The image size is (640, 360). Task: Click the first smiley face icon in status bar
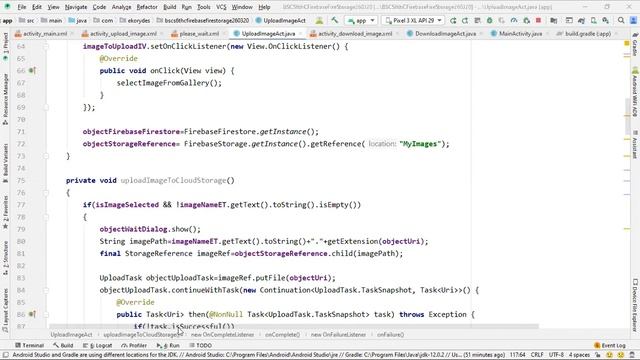tap(609, 355)
